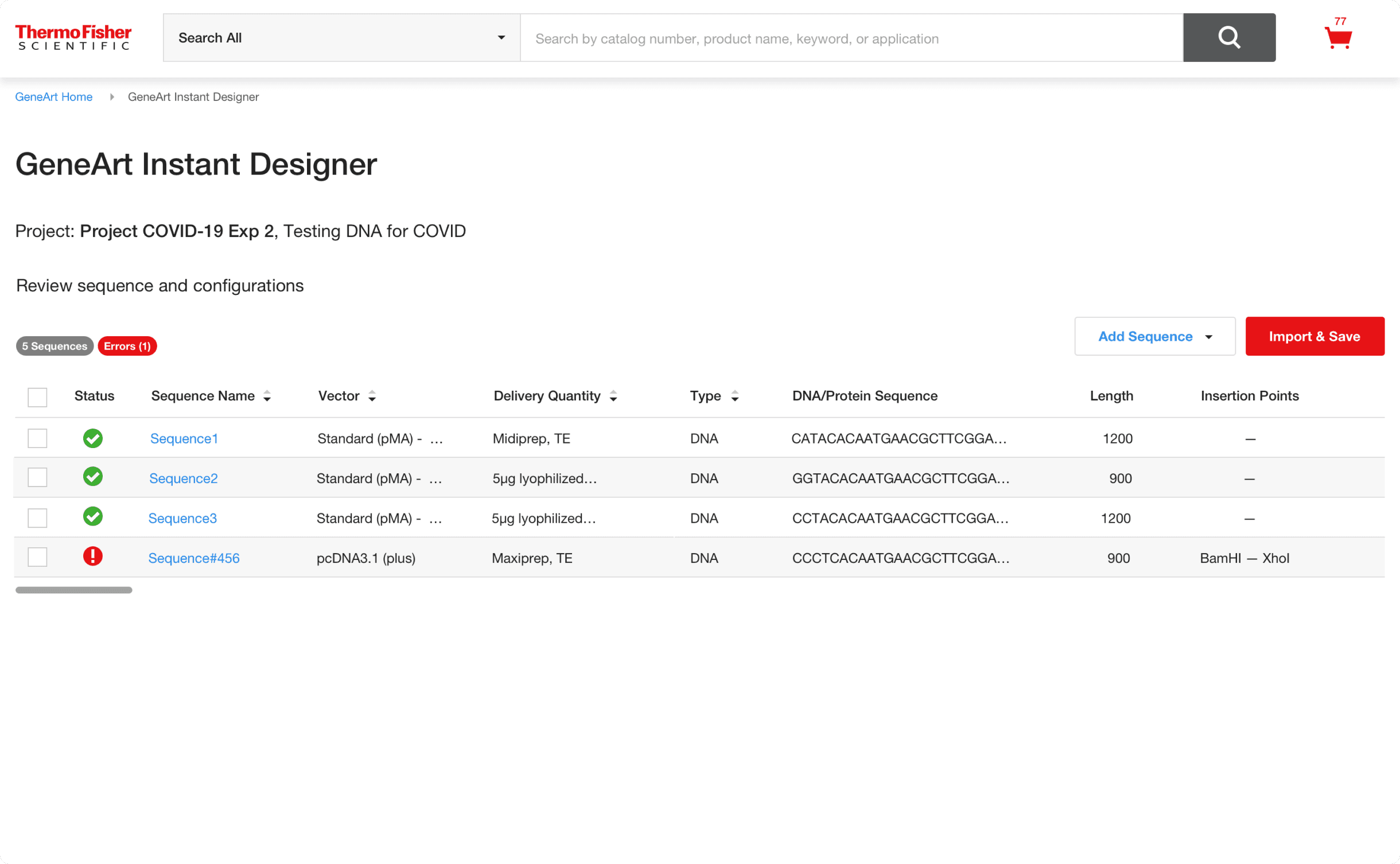Click the 'pcDNA3.1 (plus)' vector cell

click(x=366, y=558)
